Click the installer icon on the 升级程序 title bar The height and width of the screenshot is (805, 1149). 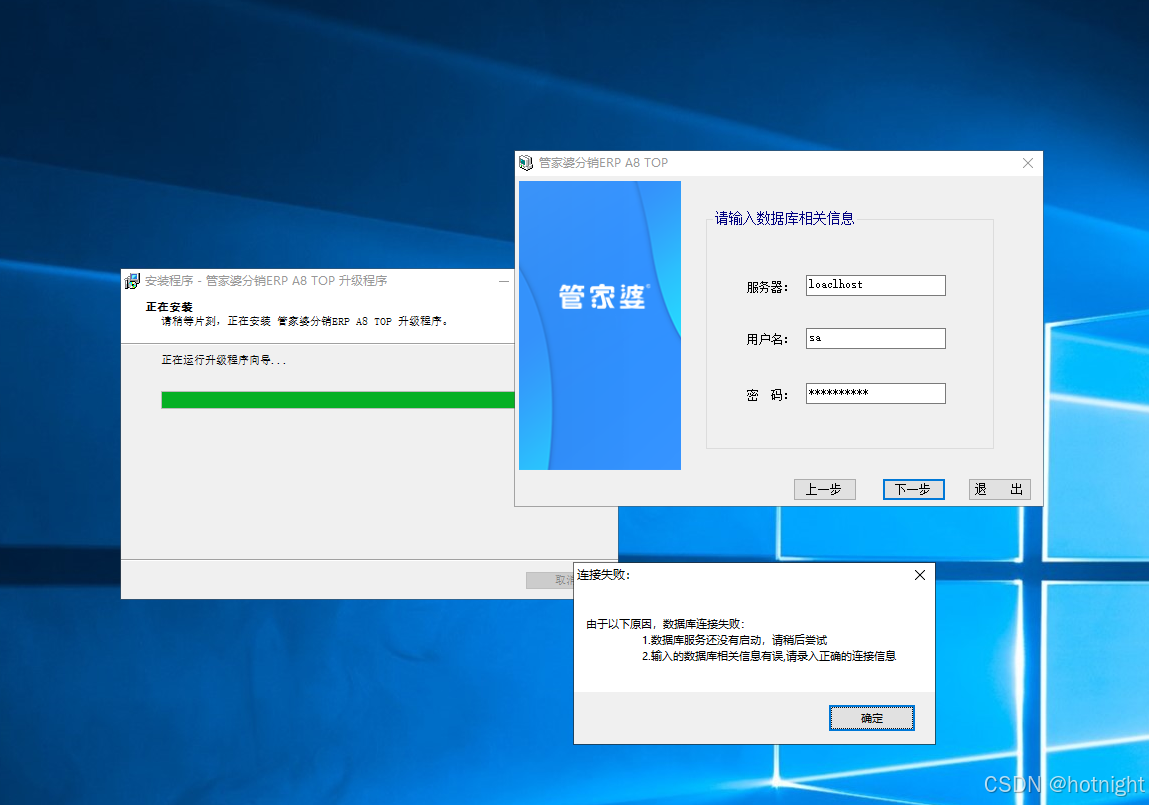point(131,281)
